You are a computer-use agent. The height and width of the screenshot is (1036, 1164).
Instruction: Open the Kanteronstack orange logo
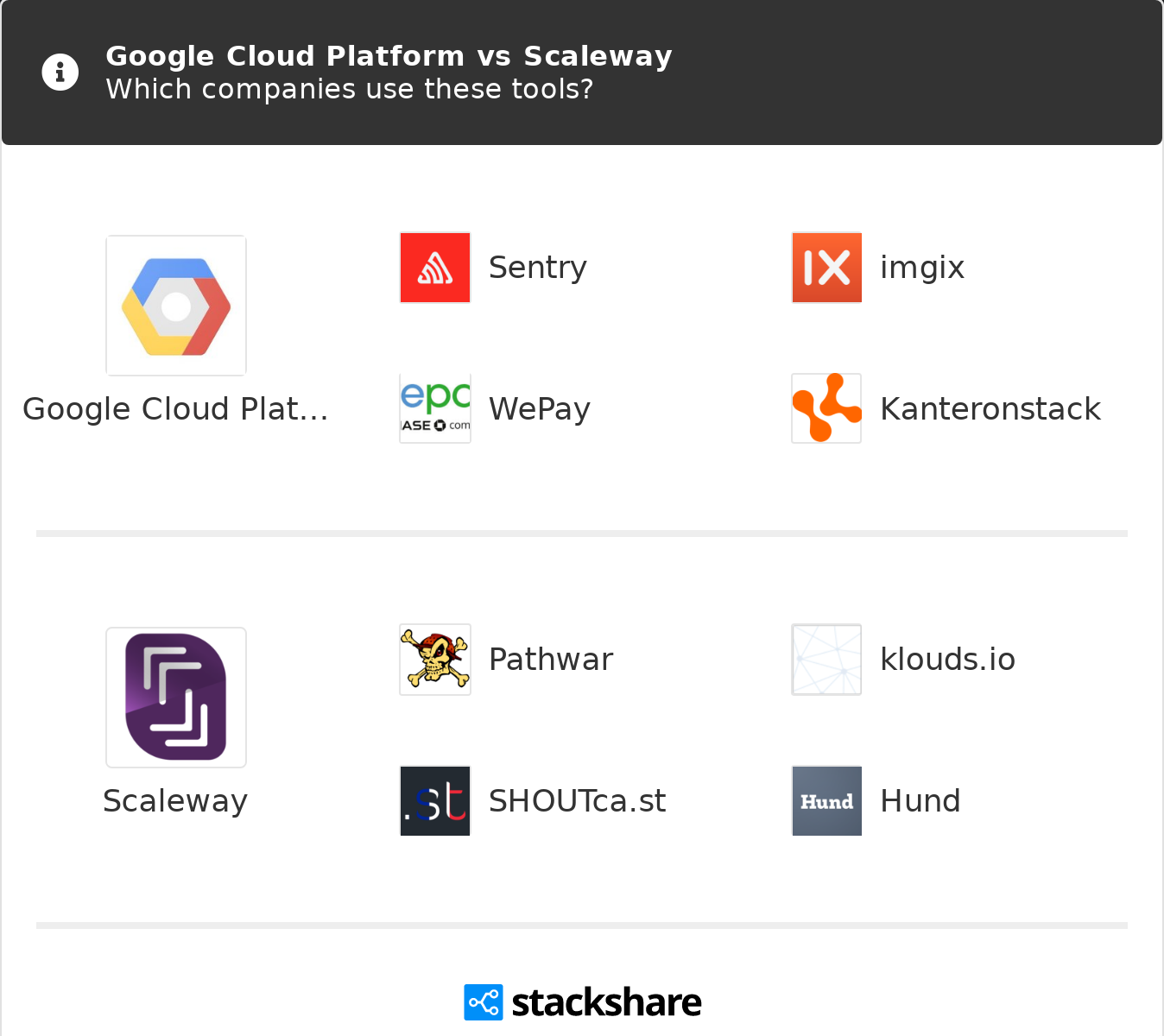[826, 408]
